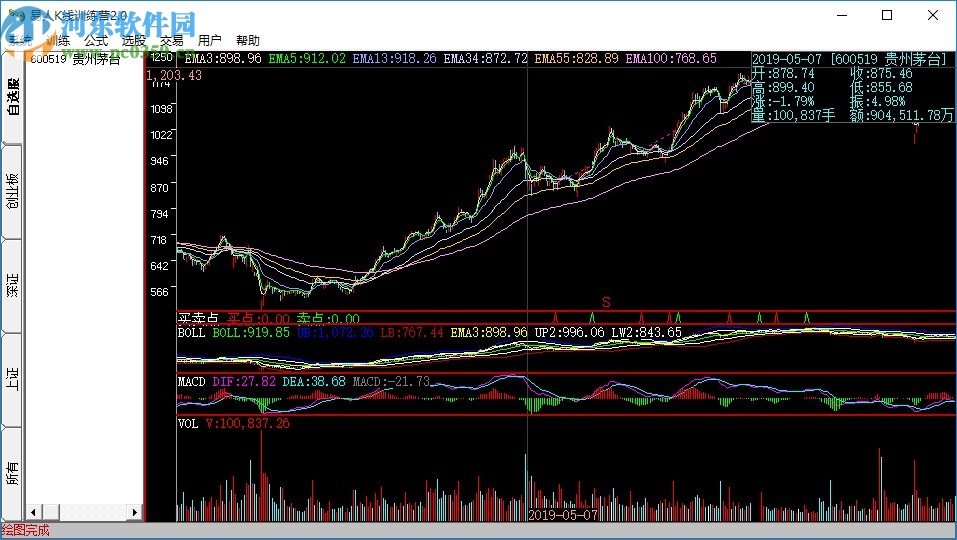Viewport: 957px width, 540px height.
Task: Close the K线训练营 application window
Action: (933, 15)
